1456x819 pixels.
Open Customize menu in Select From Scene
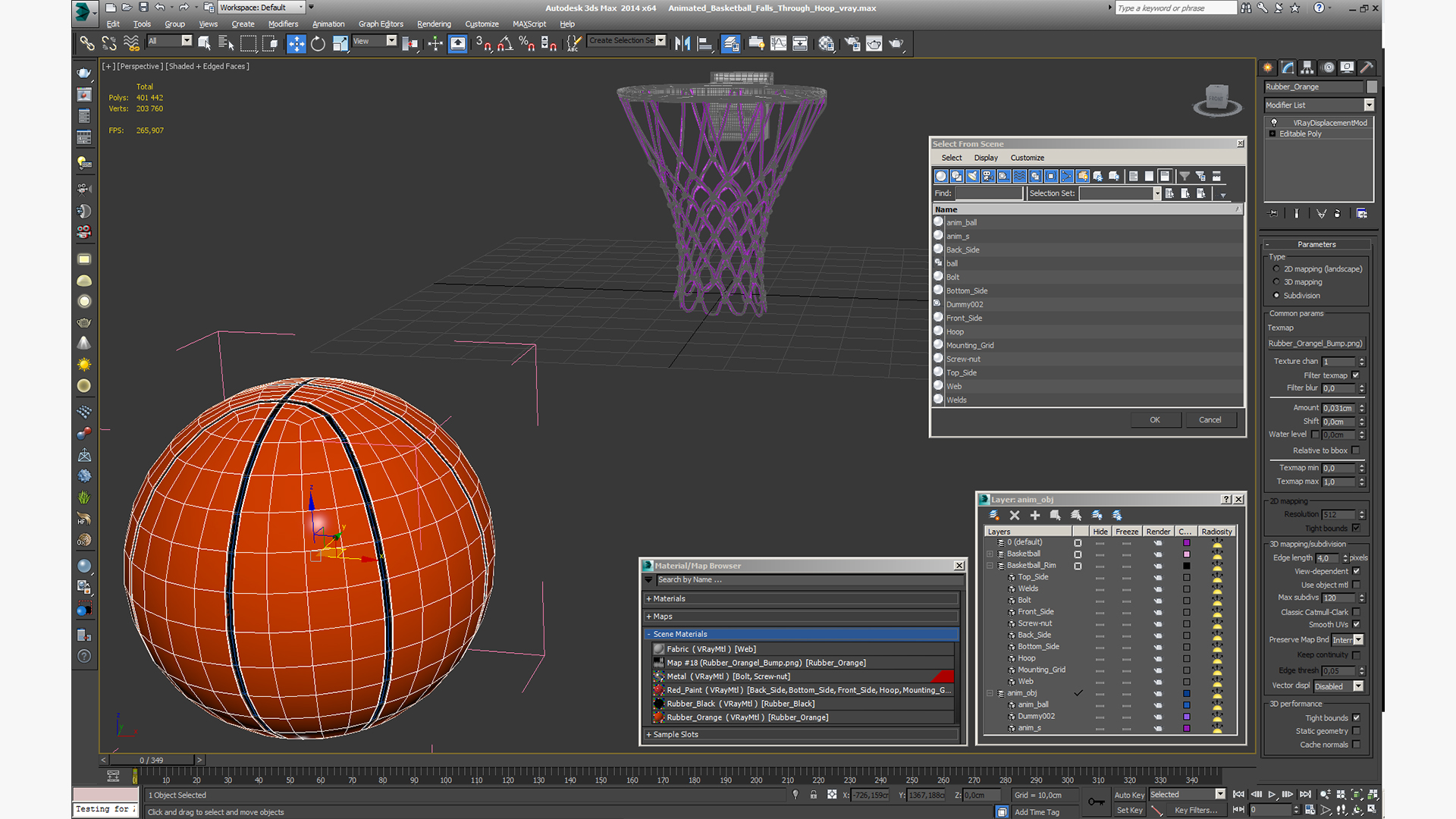tap(1028, 158)
